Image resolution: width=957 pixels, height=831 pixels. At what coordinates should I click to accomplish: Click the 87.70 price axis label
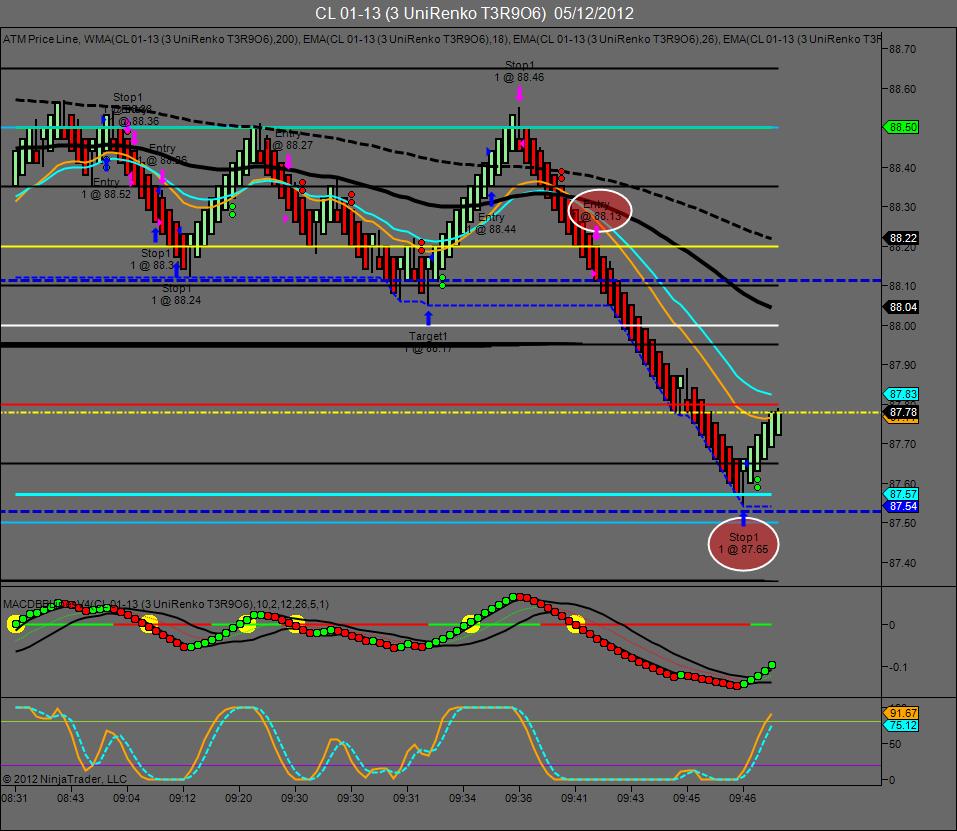point(902,444)
